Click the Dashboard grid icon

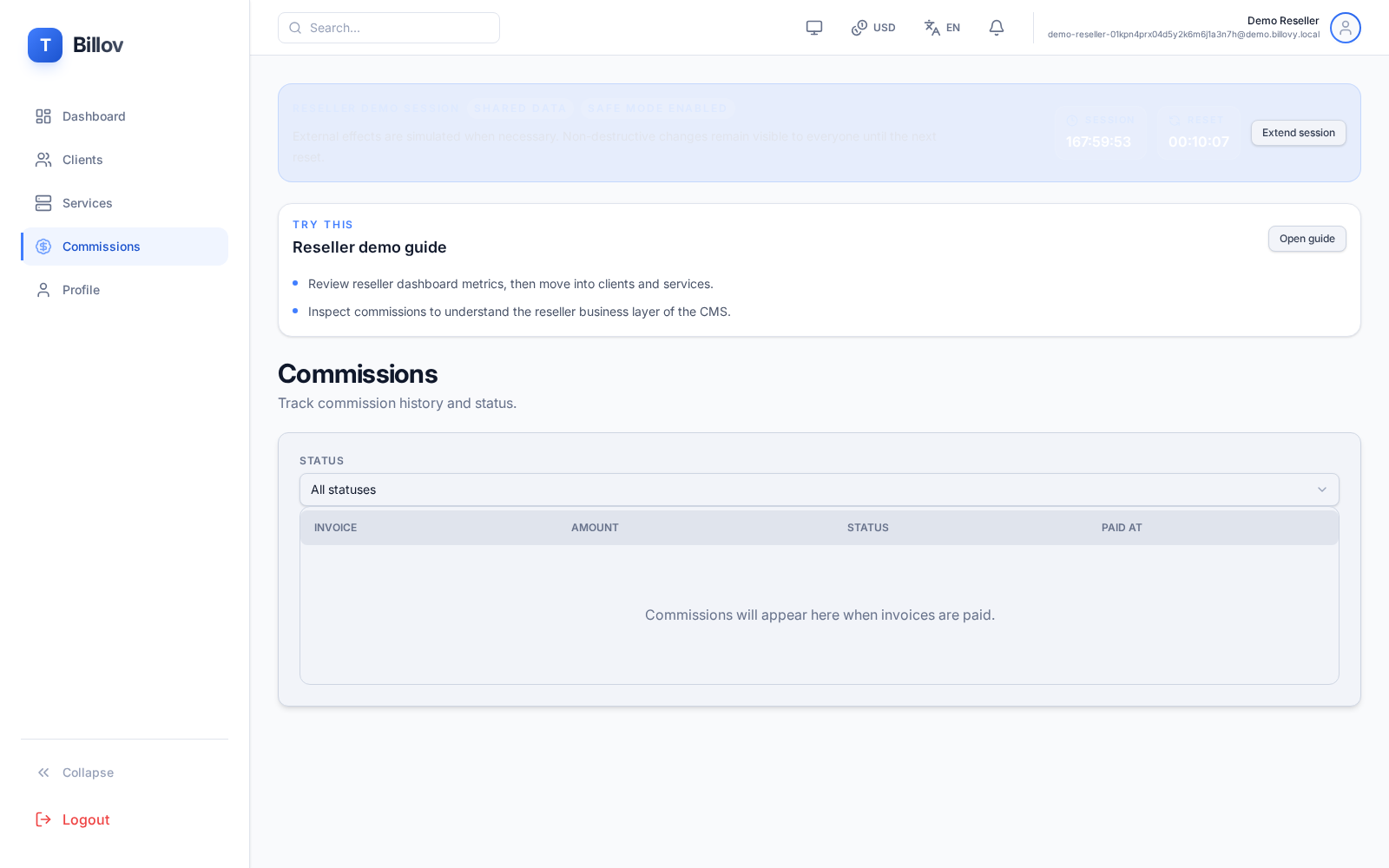(43, 116)
